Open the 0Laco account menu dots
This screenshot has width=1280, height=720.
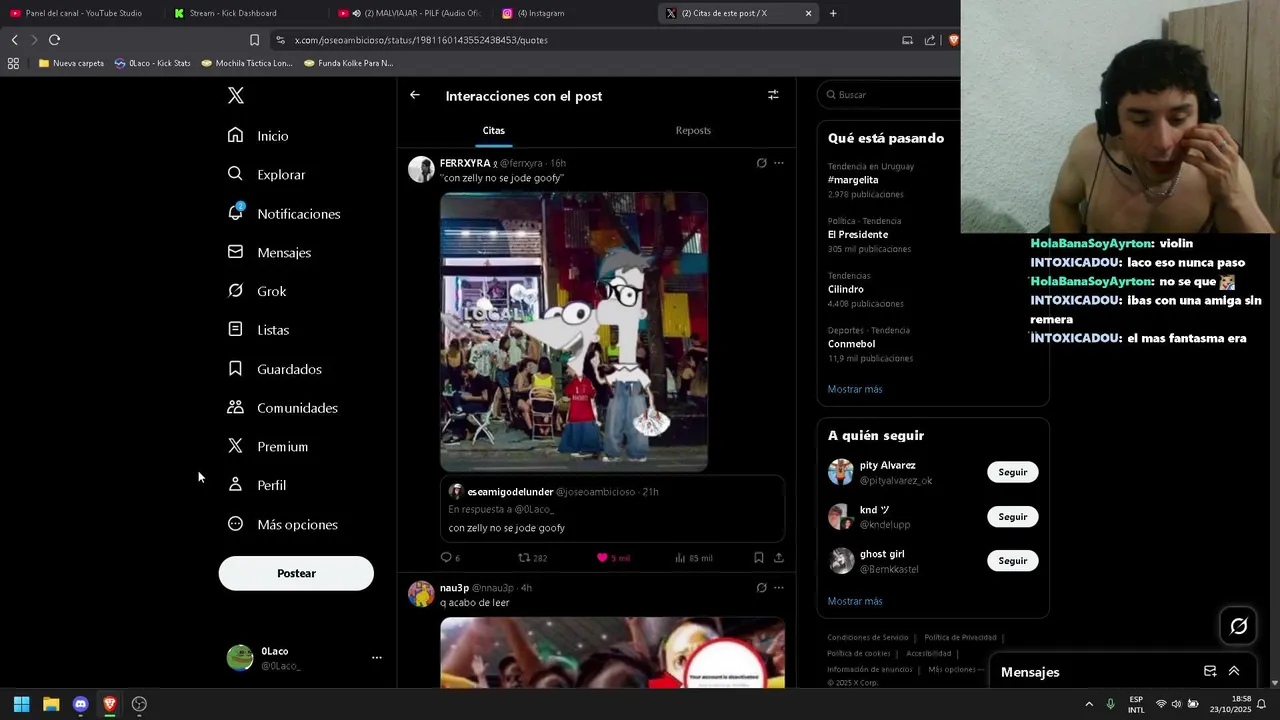coord(377,658)
